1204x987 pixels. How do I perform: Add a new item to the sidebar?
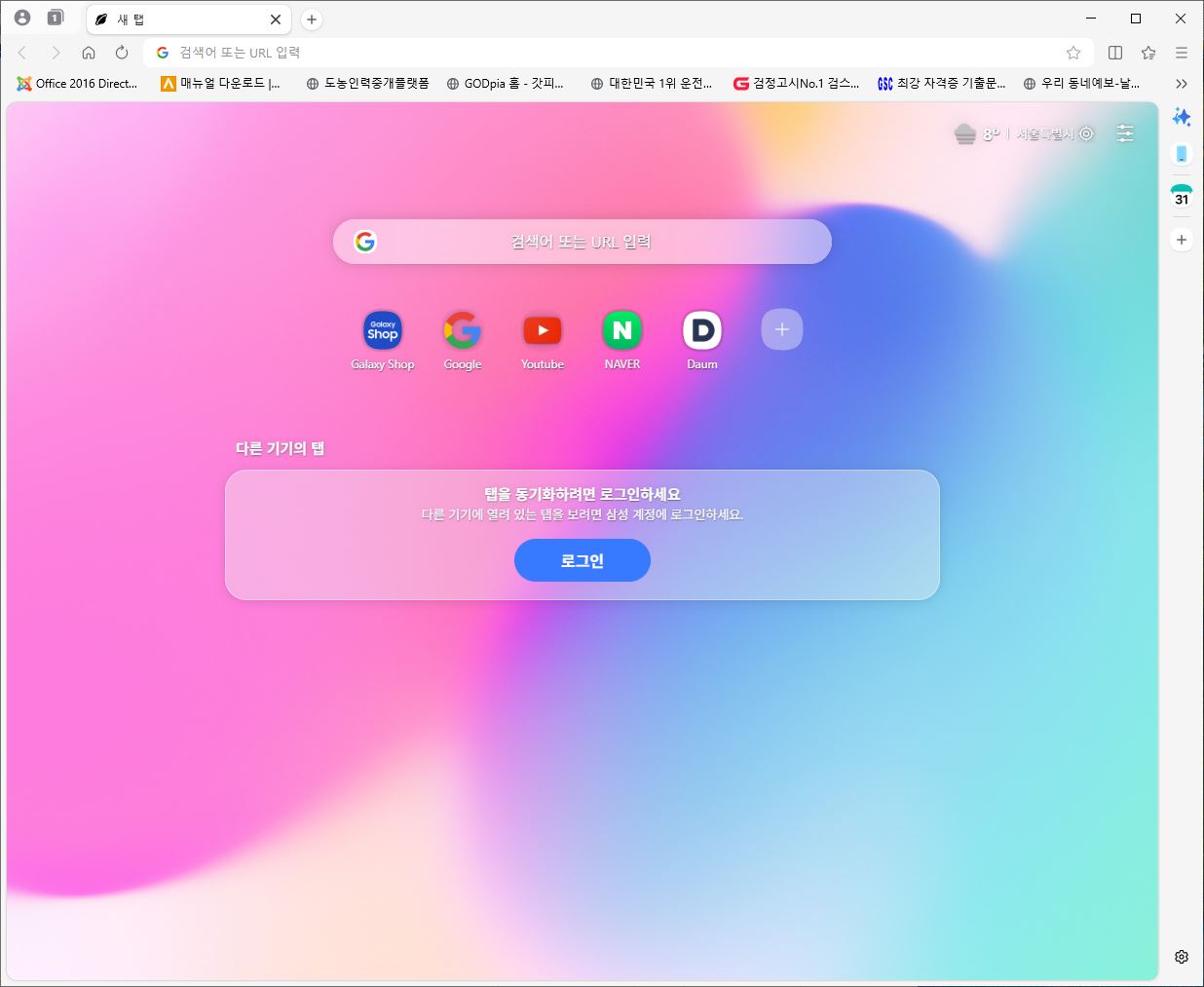[x=1181, y=239]
